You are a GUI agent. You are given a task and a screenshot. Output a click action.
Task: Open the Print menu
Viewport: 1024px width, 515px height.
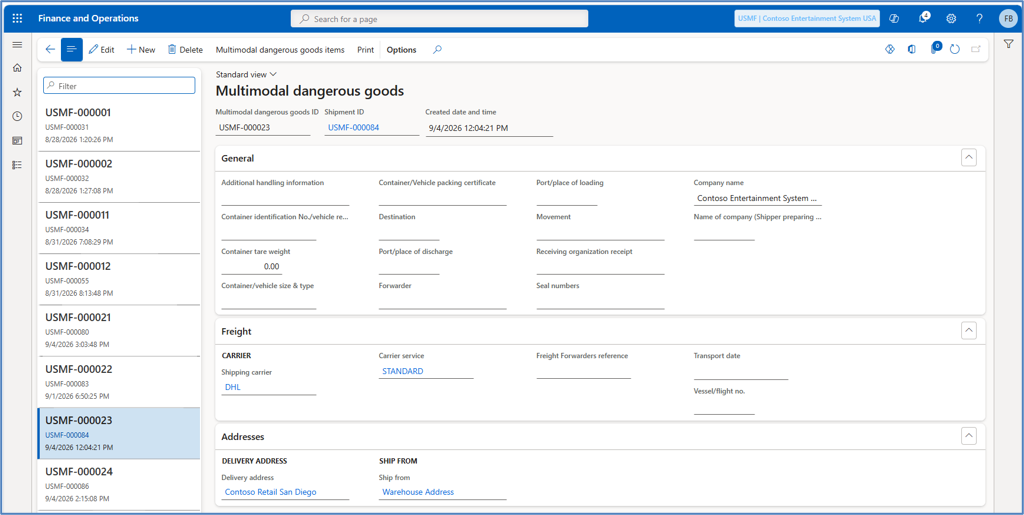(366, 50)
